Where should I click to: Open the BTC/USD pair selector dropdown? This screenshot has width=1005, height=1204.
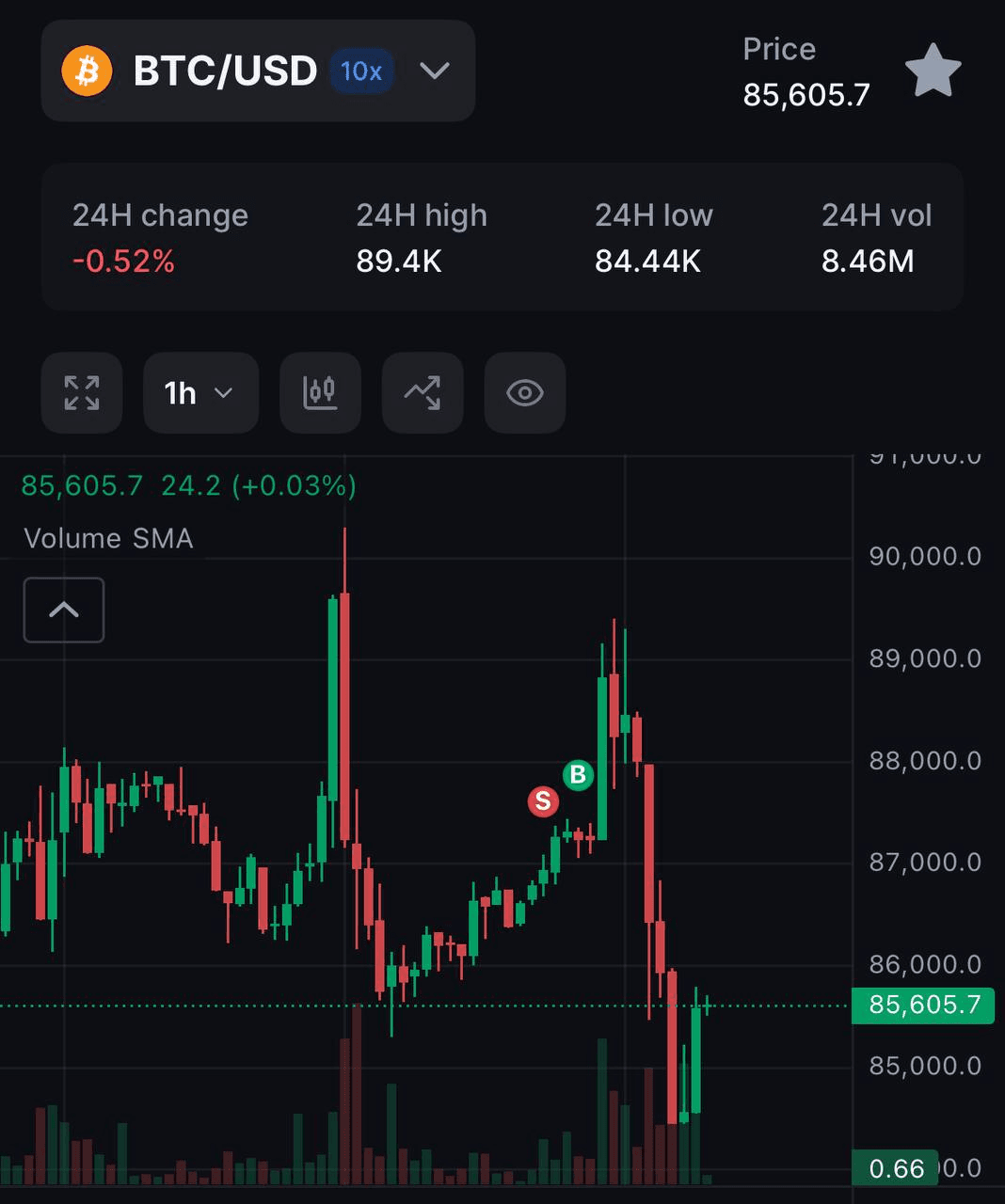point(434,71)
